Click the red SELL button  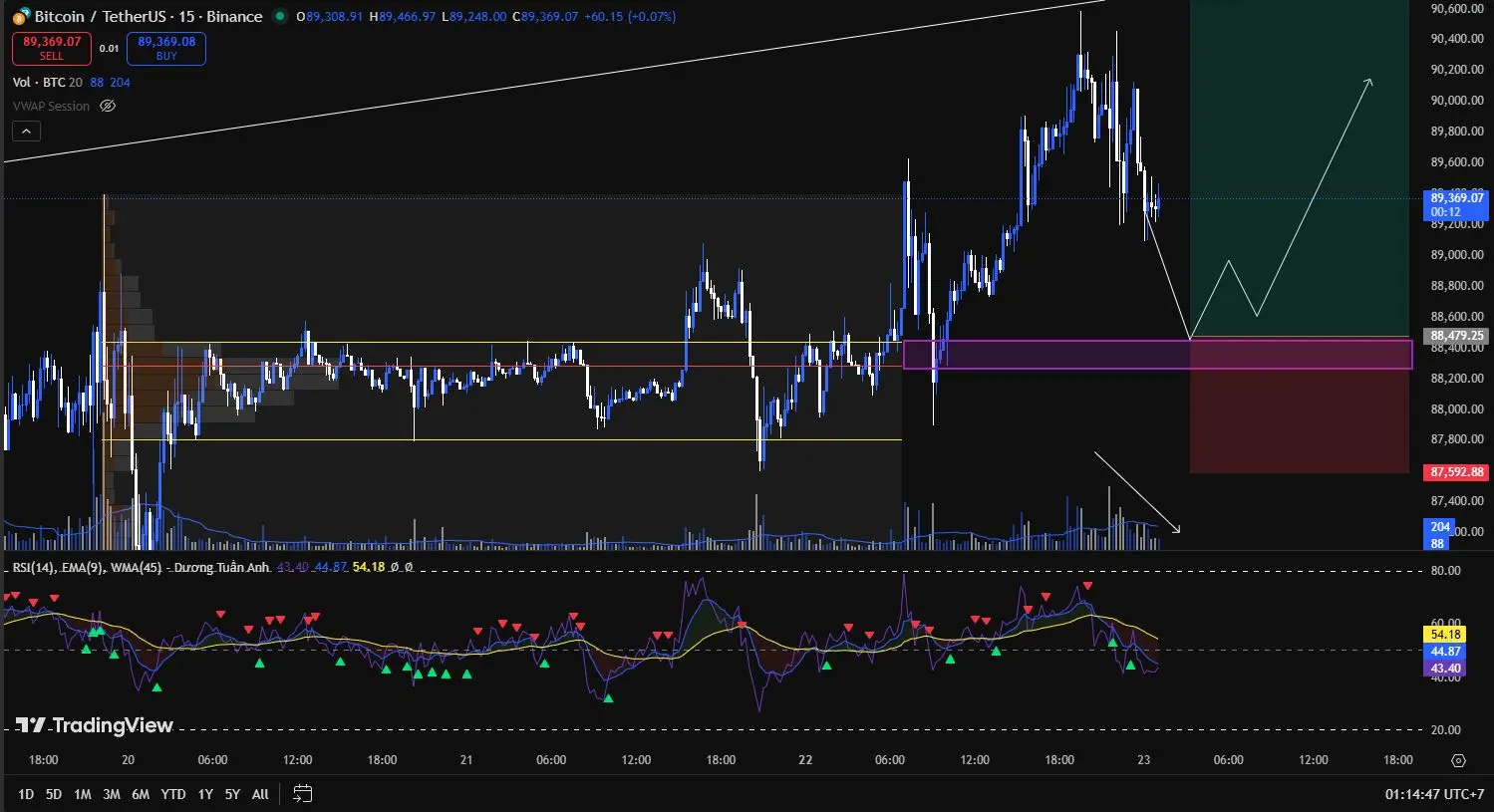52,48
